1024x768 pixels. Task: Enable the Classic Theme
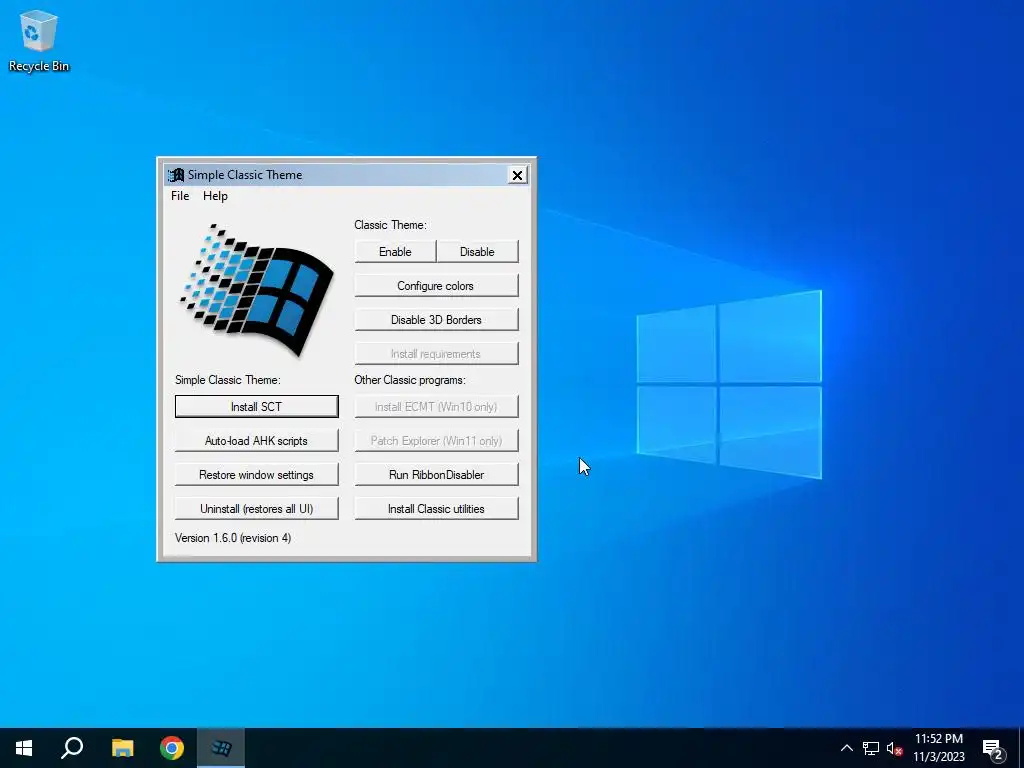395,251
